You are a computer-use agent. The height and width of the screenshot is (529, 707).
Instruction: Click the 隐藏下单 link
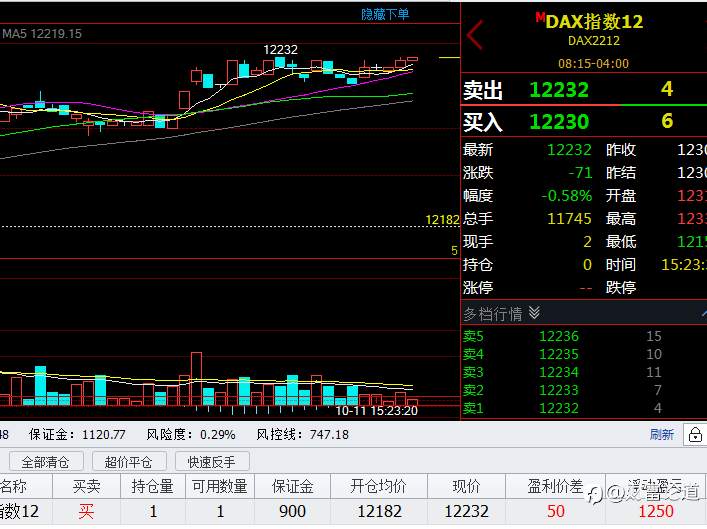point(385,14)
